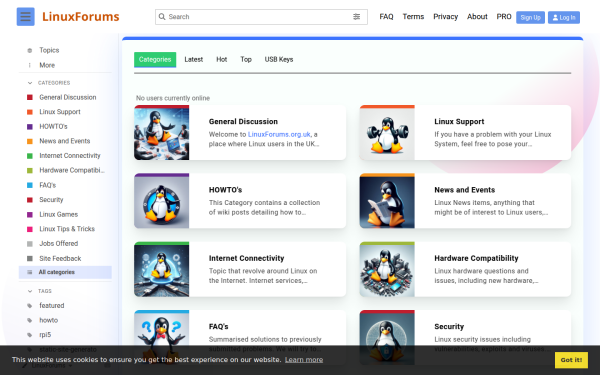Viewport: 600px width, 375px height.
Task: Click the howto tag icon
Action: [x=29, y=320]
